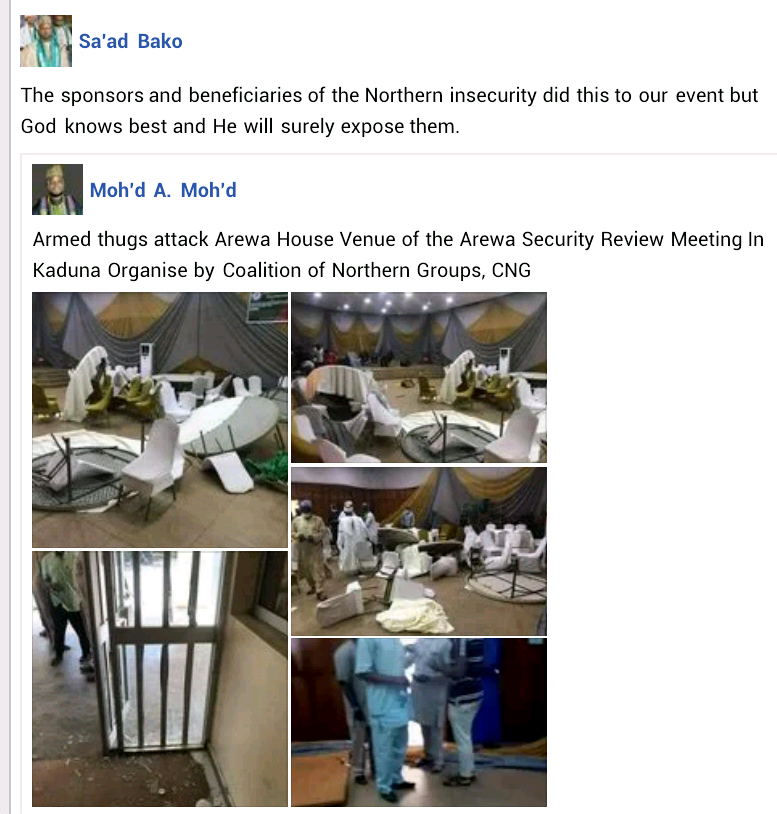777x814 pixels.
Task: Click the standing white air conditioner in first photo
Action: [146, 359]
